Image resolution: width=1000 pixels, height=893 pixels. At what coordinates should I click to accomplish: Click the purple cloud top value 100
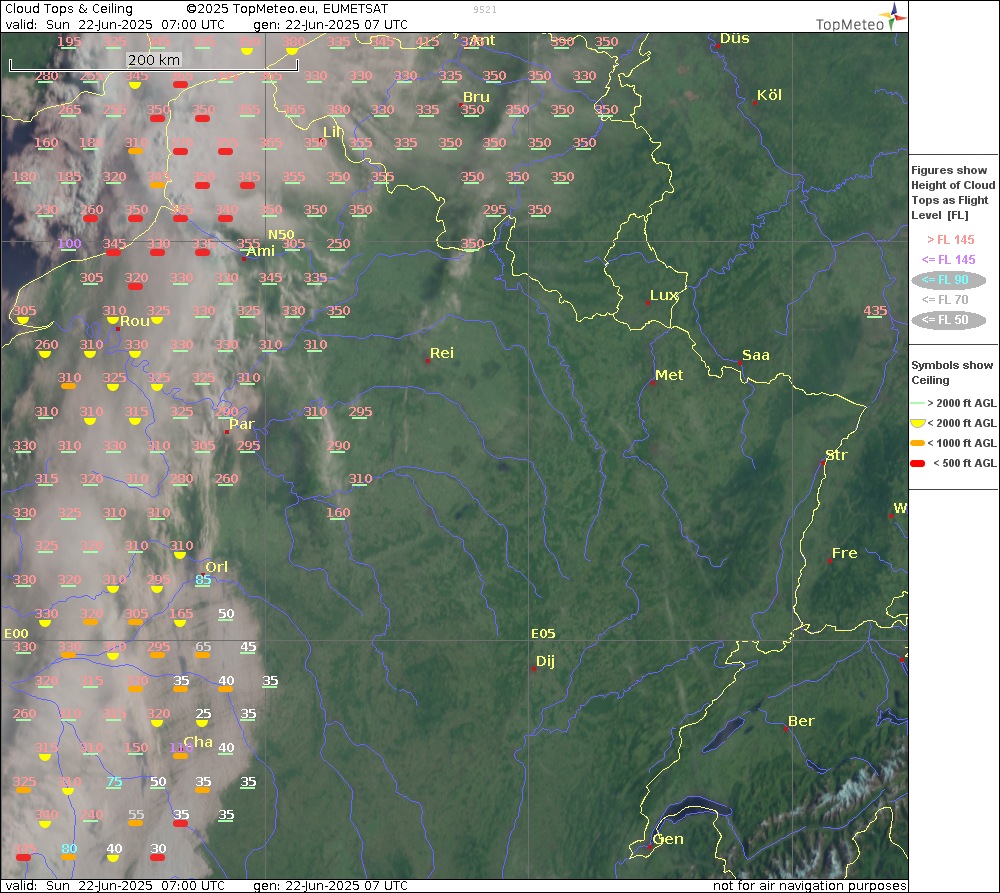[70, 243]
